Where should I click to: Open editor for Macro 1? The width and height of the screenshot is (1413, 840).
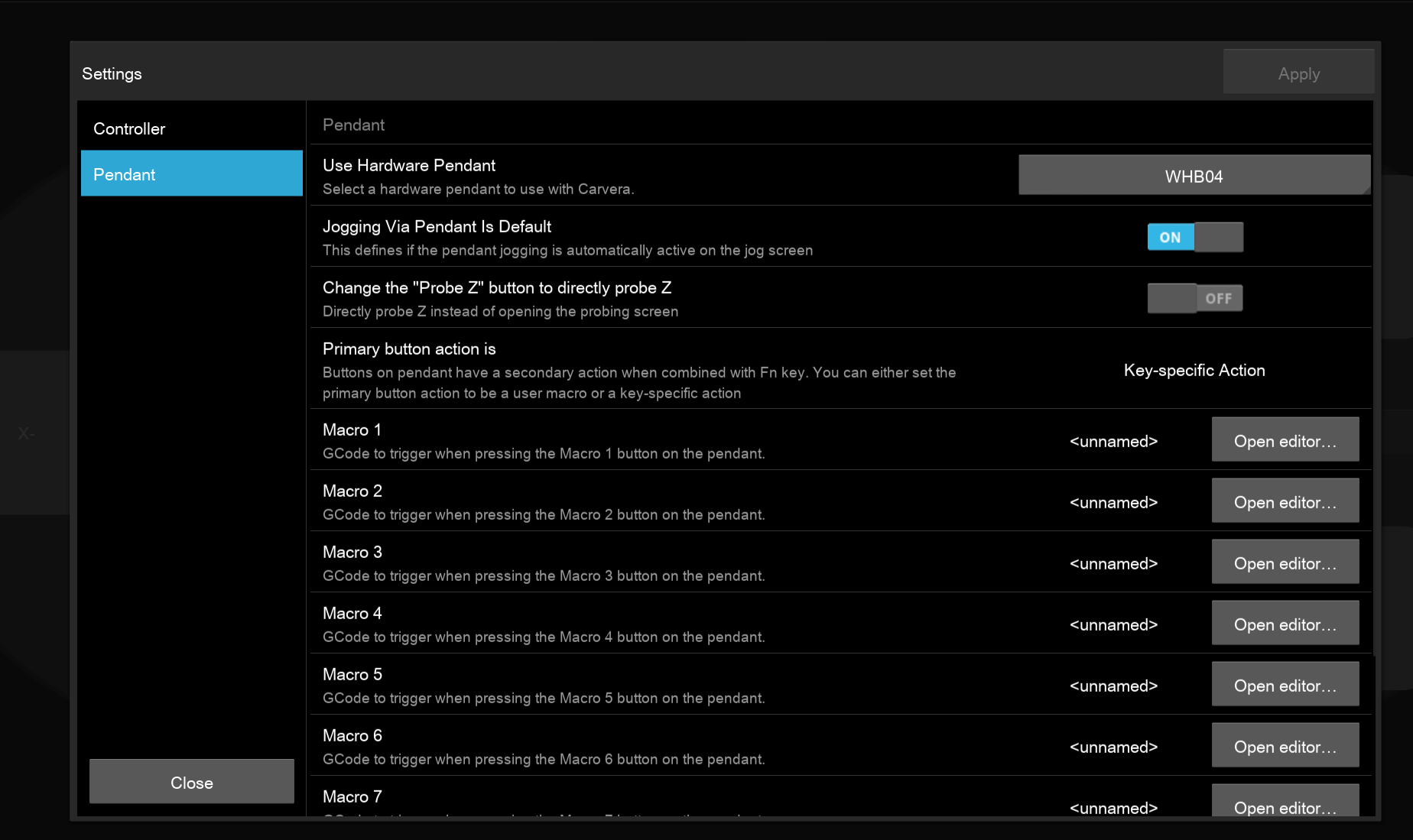tap(1285, 440)
